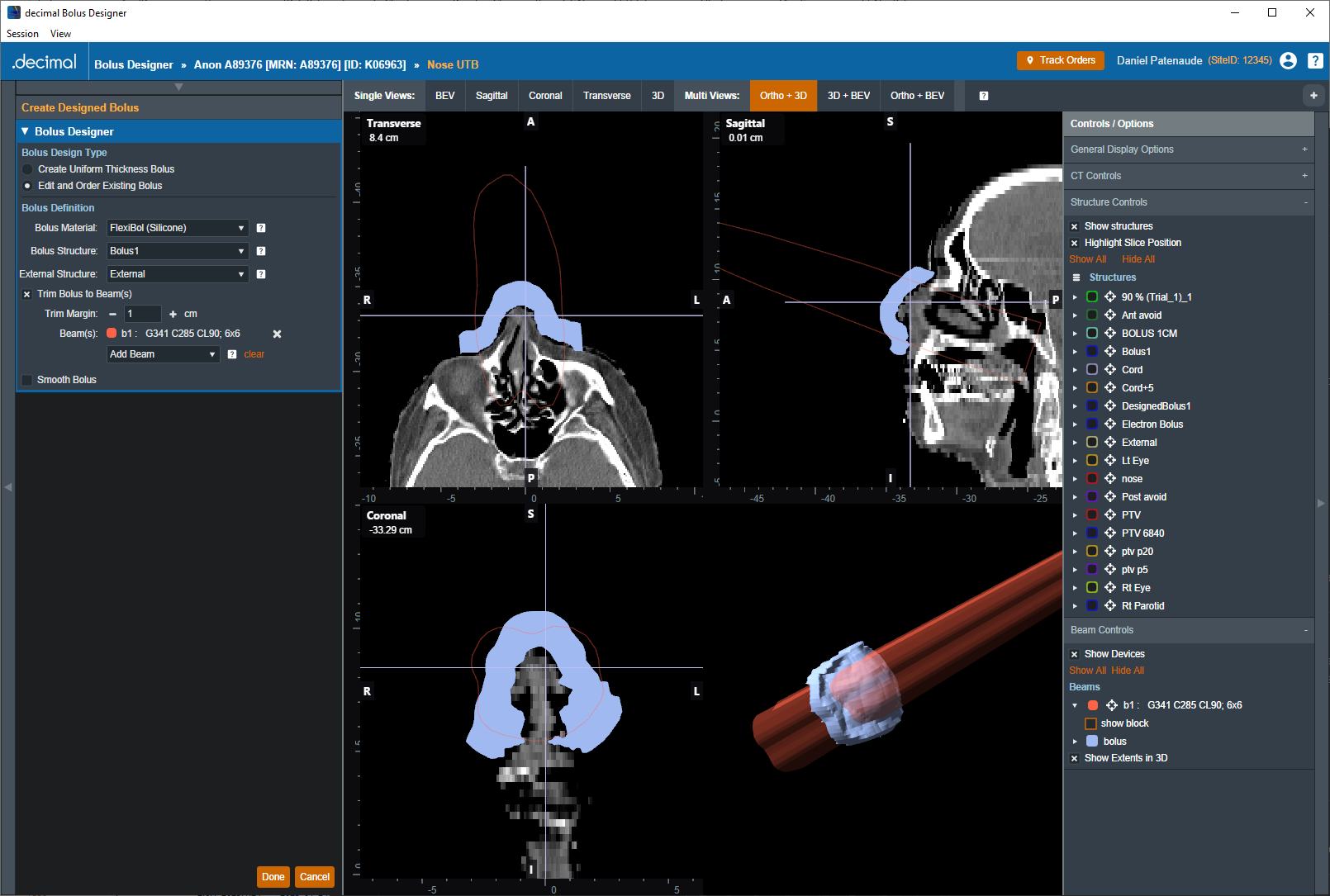
Task: Click help icon next to Bolus Material
Action: [x=261, y=228]
